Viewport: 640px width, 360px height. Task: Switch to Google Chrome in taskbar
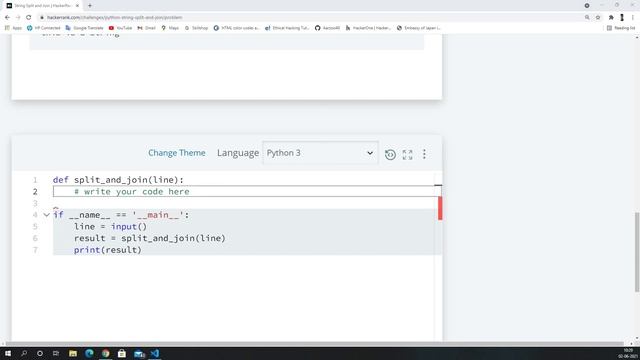click(x=105, y=353)
